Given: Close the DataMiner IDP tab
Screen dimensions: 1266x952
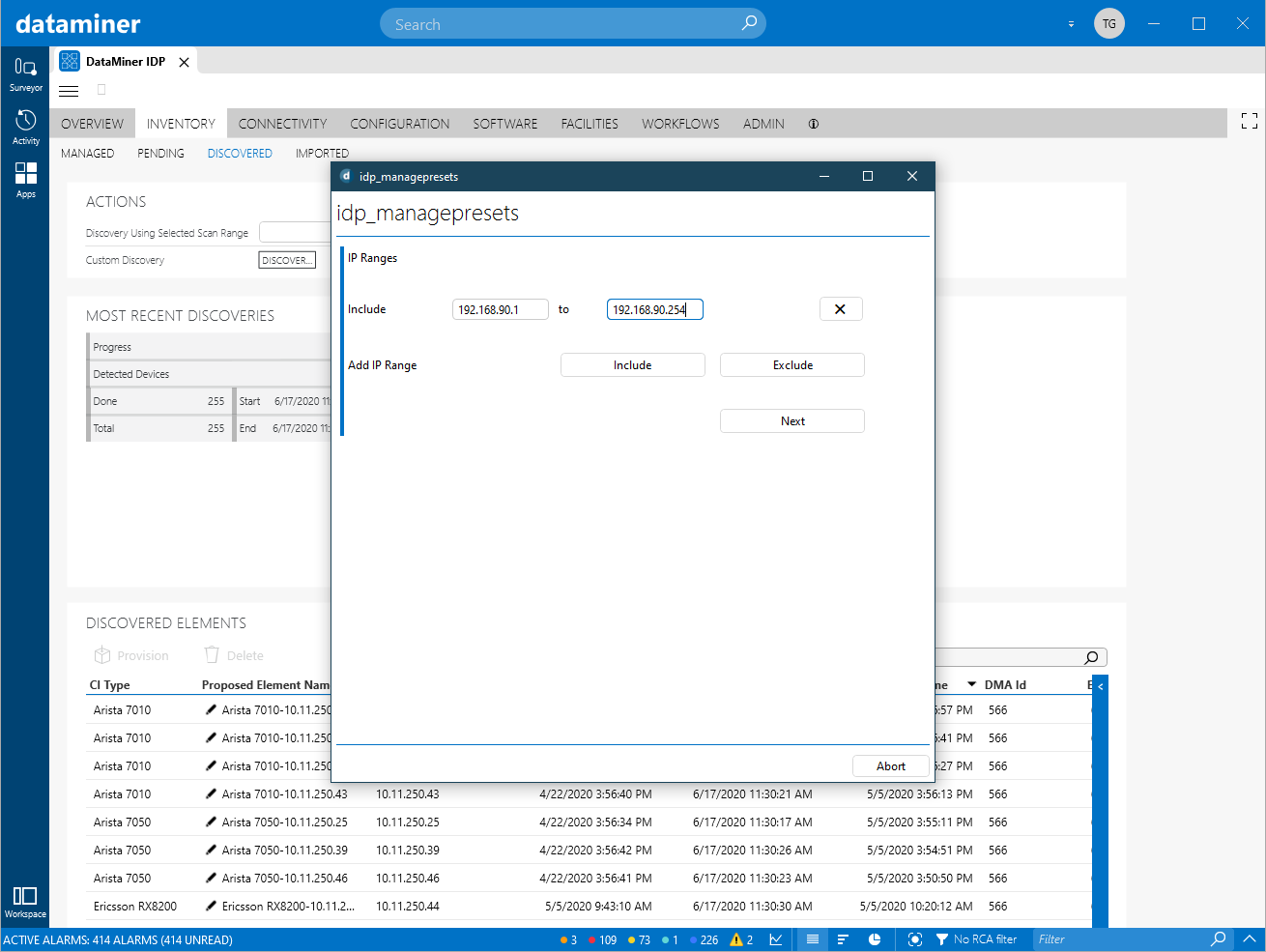Looking at the screenshot, I should click(184, 62).
